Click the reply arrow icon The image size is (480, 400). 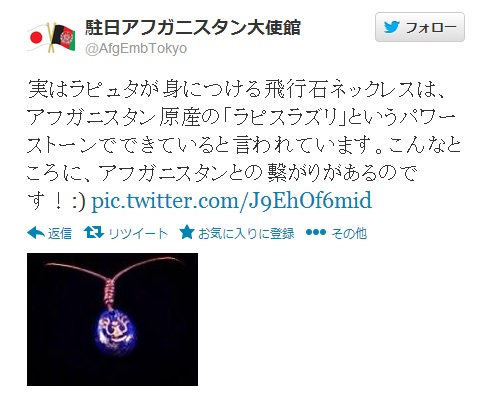pyautogui.click(x=36, y=233)
